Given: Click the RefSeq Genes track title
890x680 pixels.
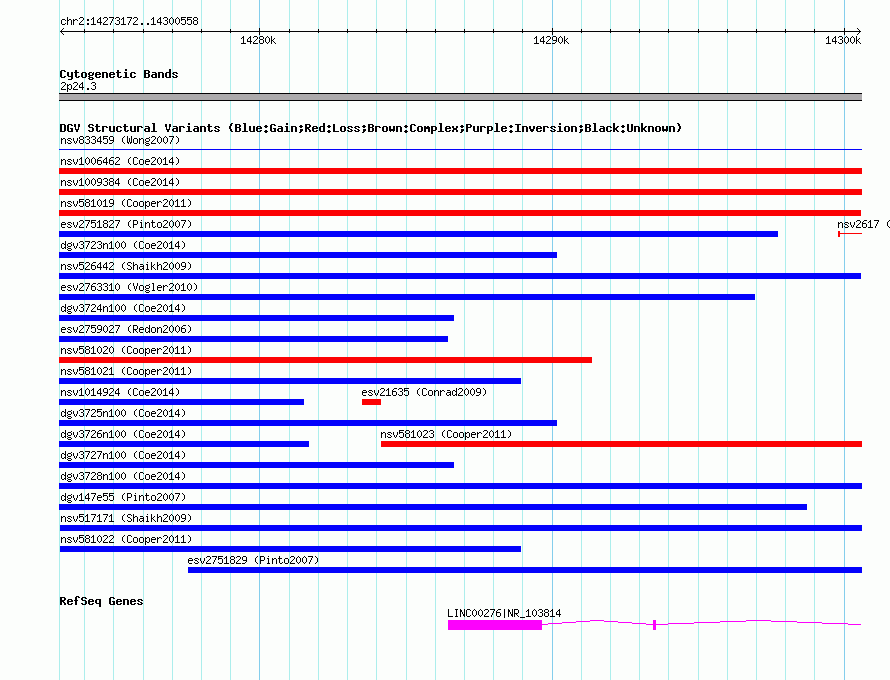Looking at the screenshot, I should pos(101,601).
